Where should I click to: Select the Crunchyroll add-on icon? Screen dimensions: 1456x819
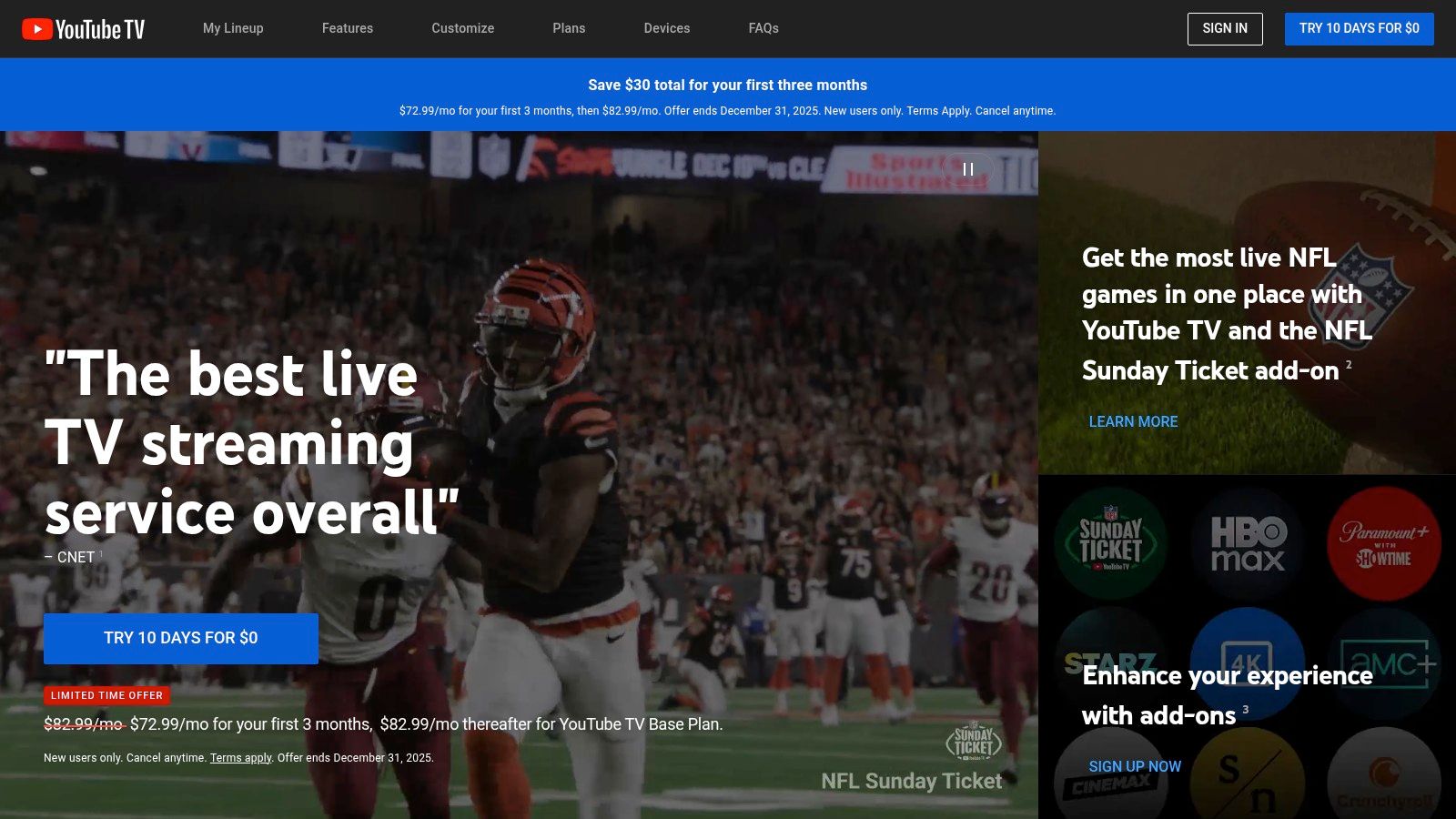coord(1384,778)
